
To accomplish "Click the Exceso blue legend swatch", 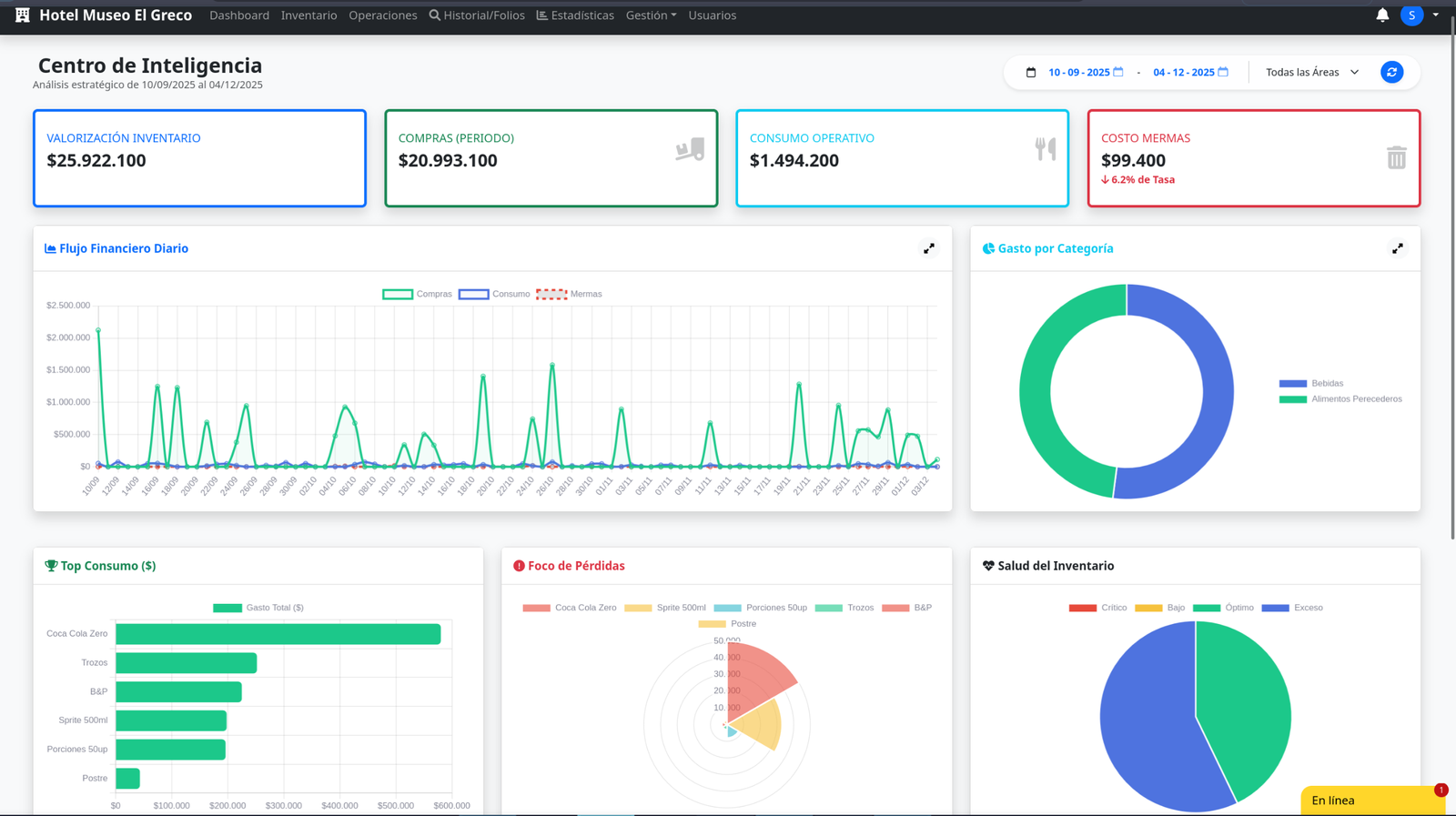I will pos(1275,608).
